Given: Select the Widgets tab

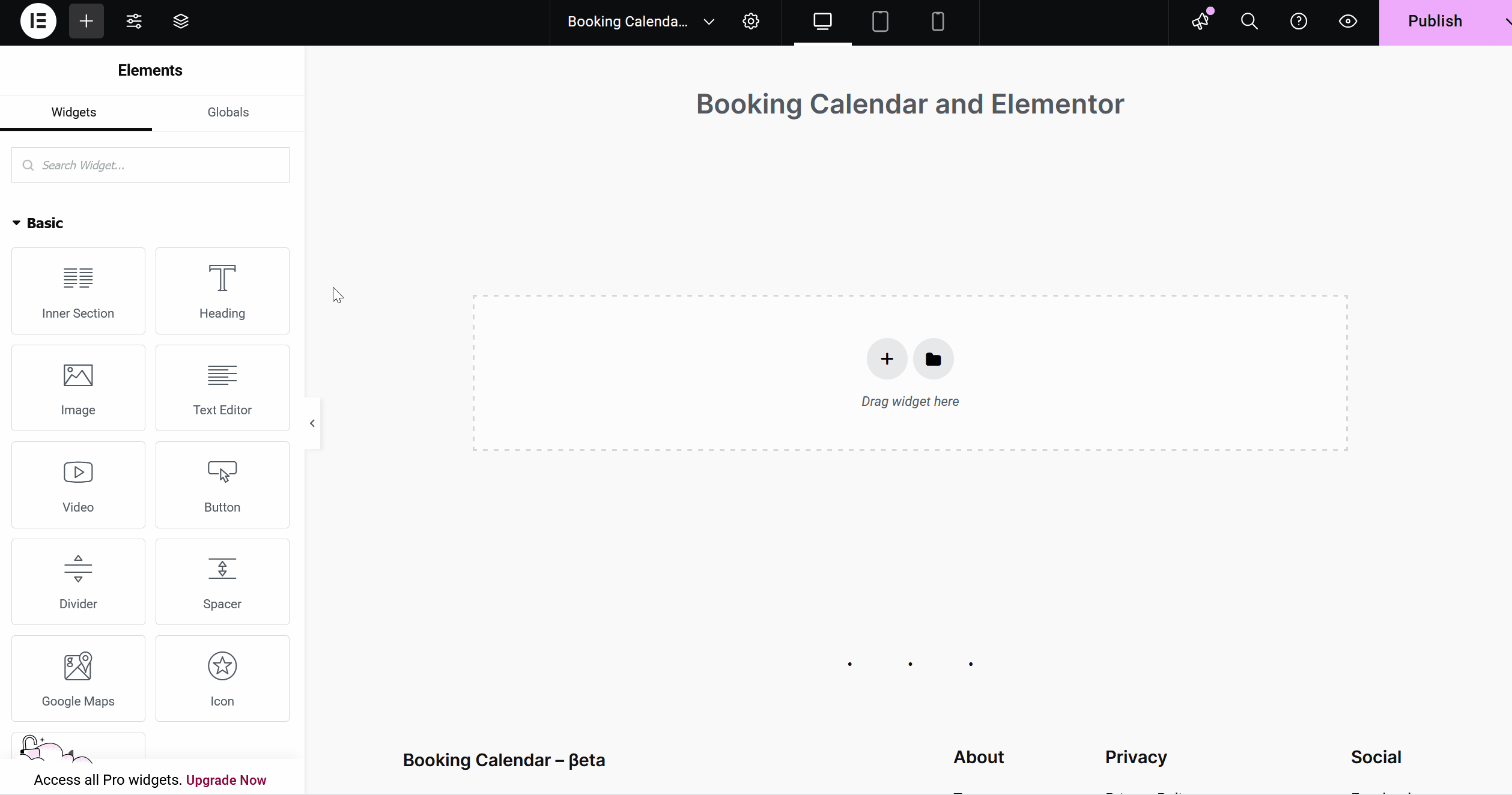Looking at the screenshot, I should (x=74, y=112).
